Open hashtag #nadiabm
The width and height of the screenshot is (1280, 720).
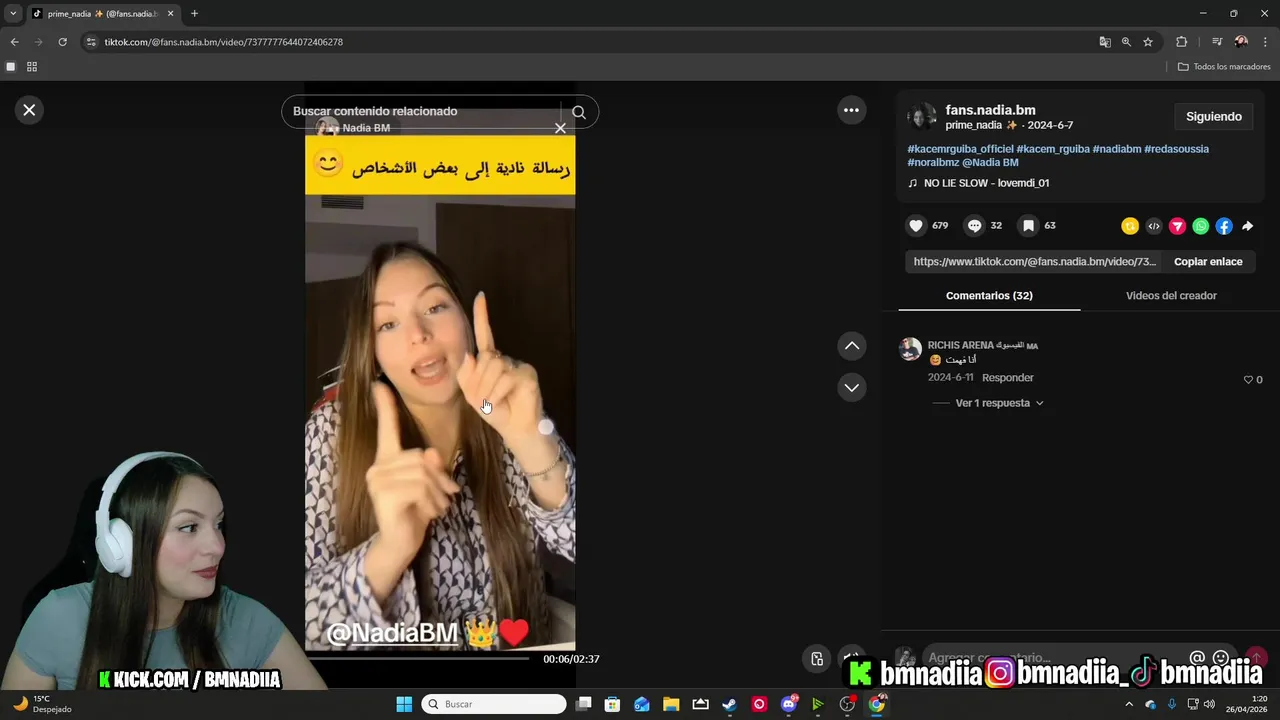[1117, 149]
